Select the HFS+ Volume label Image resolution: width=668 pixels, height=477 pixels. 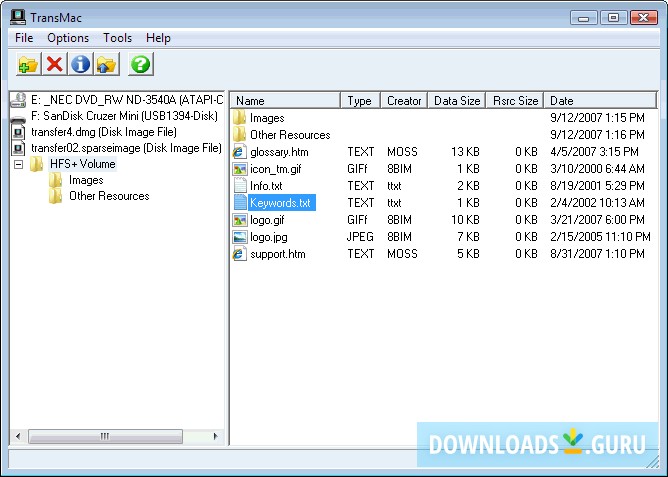[83, 164]
